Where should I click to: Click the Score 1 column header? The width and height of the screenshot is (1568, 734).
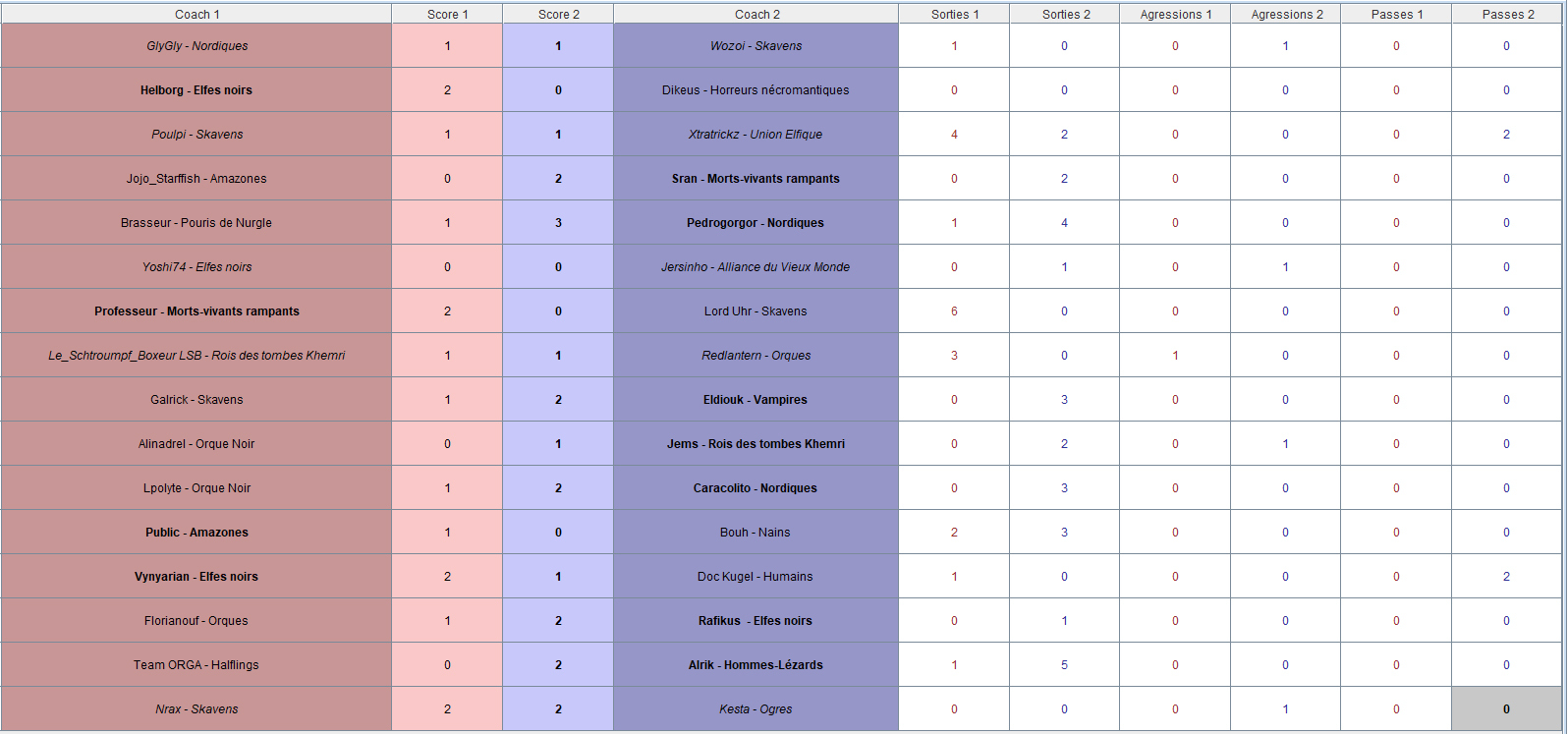point(447,14)
